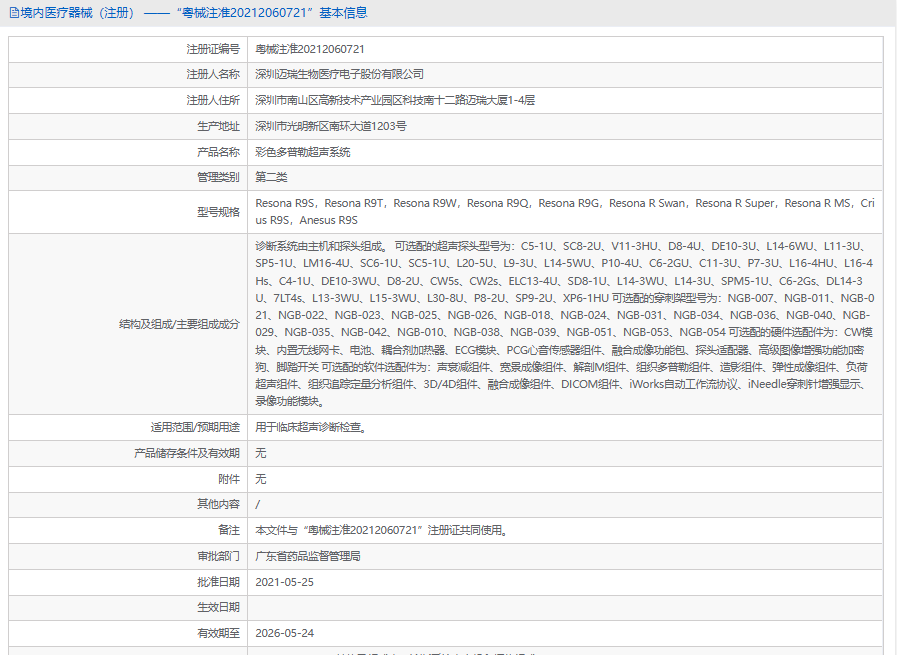Click the registration number value "粤械注准20212060721"

click(309, 49)
